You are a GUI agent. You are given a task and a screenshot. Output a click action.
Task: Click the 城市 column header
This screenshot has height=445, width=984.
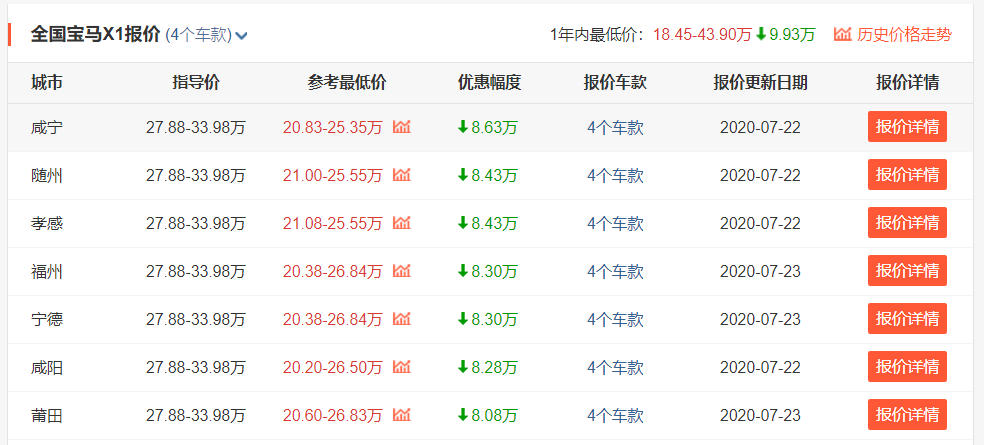tap(46, 83)
